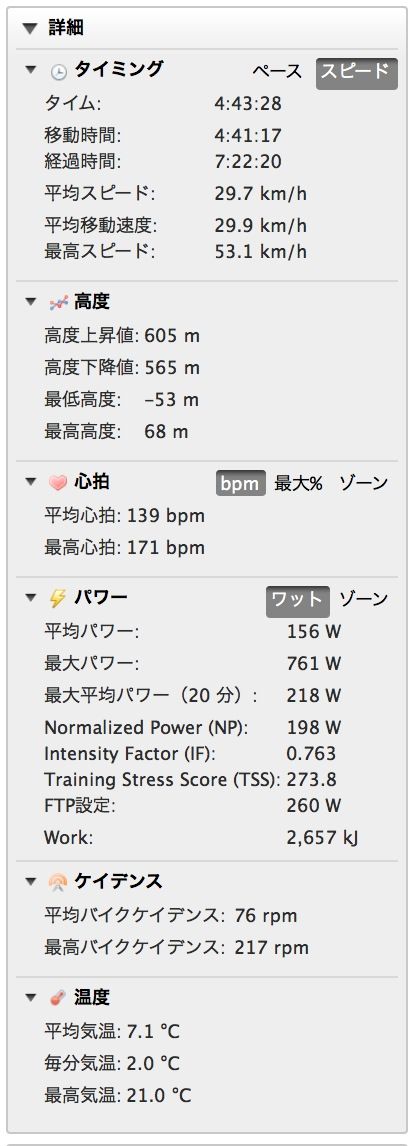Collapse the 高度 section triangle

[31, 302]
